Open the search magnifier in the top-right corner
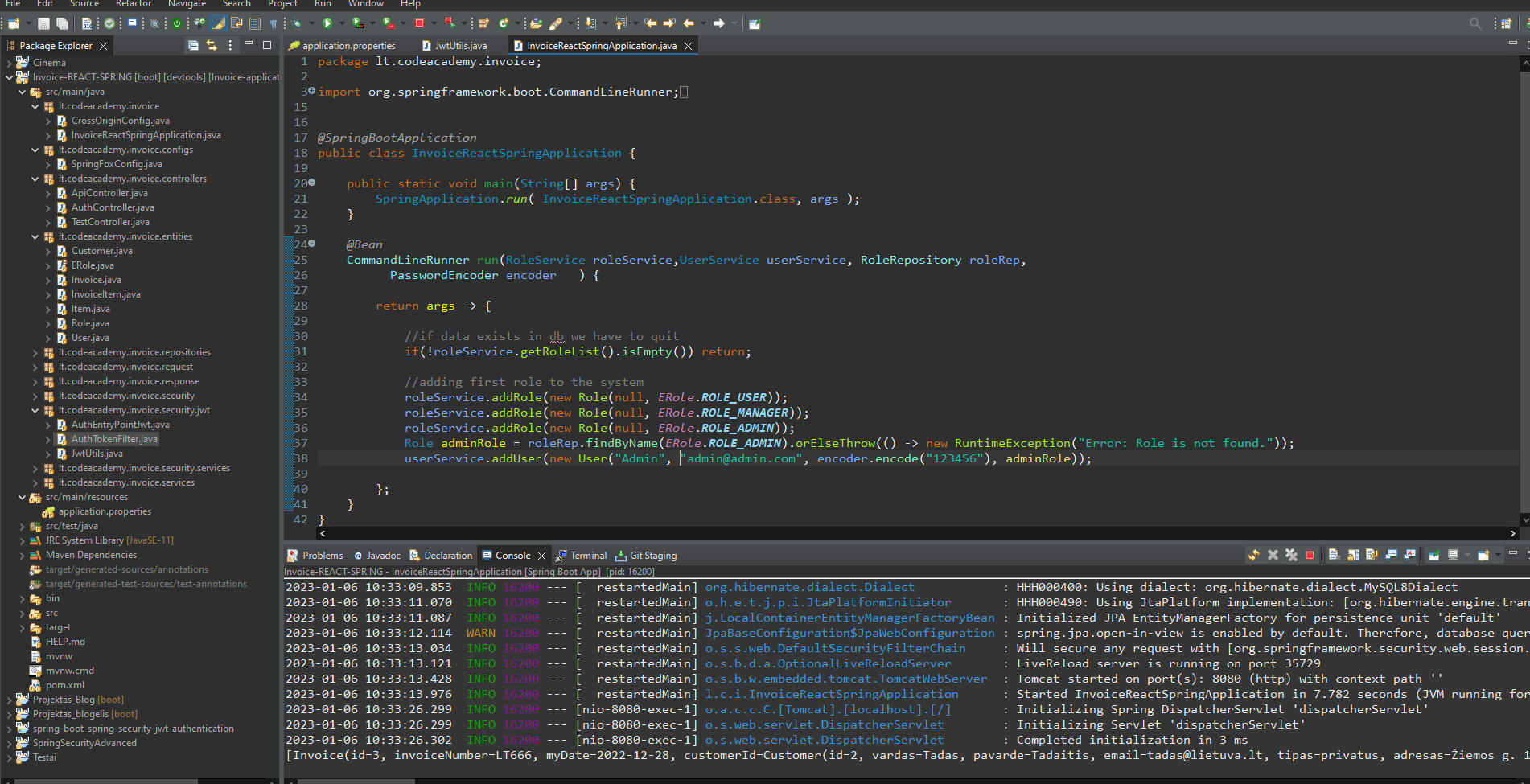The width and height of the screenshot is (1530, 784). [x=1475, y=23]
